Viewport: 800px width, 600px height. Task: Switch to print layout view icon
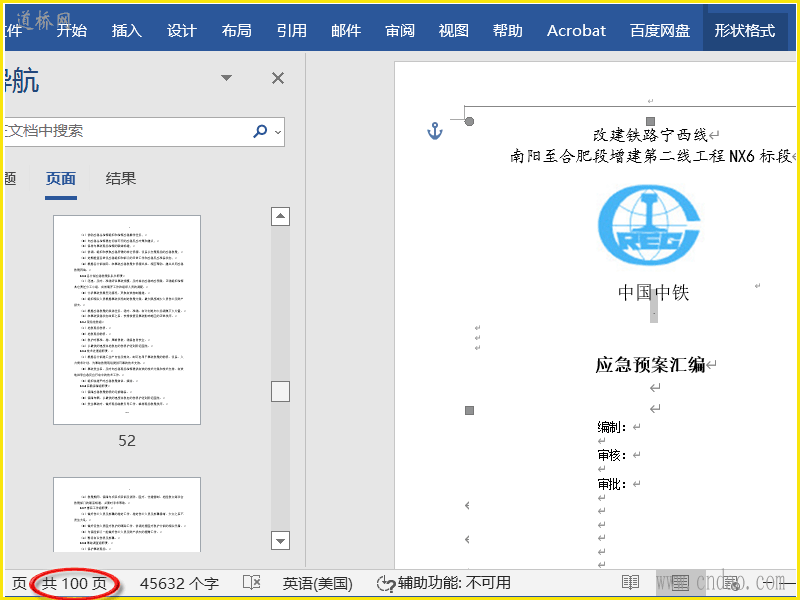click(680, 582)
